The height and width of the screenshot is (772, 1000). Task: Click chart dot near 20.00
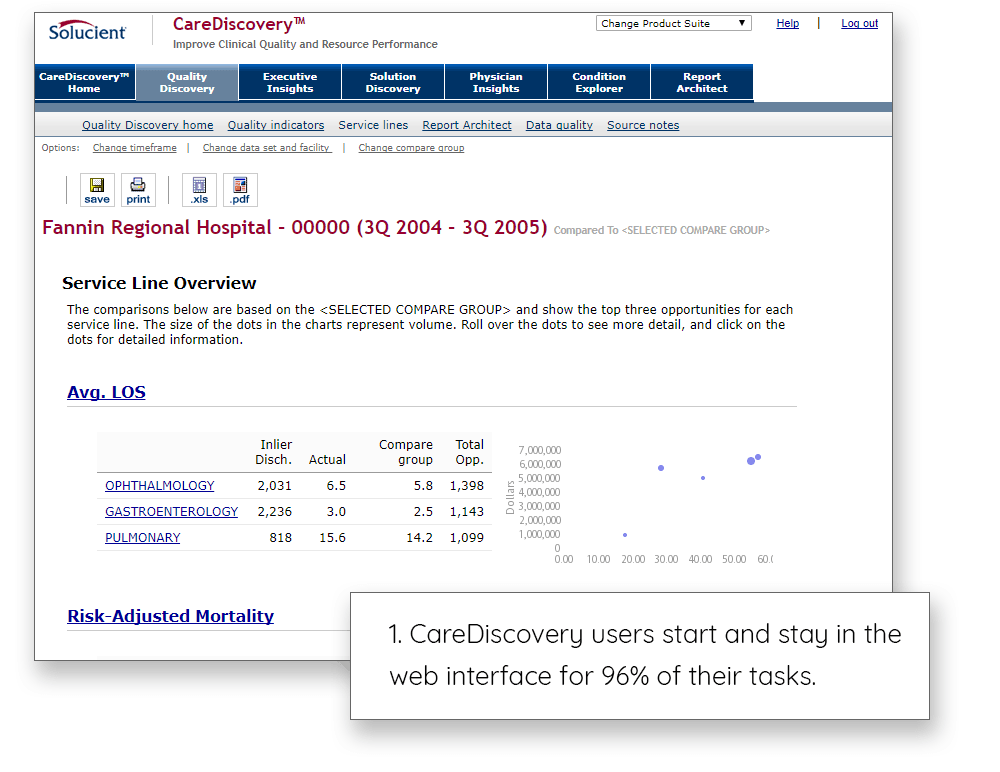(x=625, y=535)
